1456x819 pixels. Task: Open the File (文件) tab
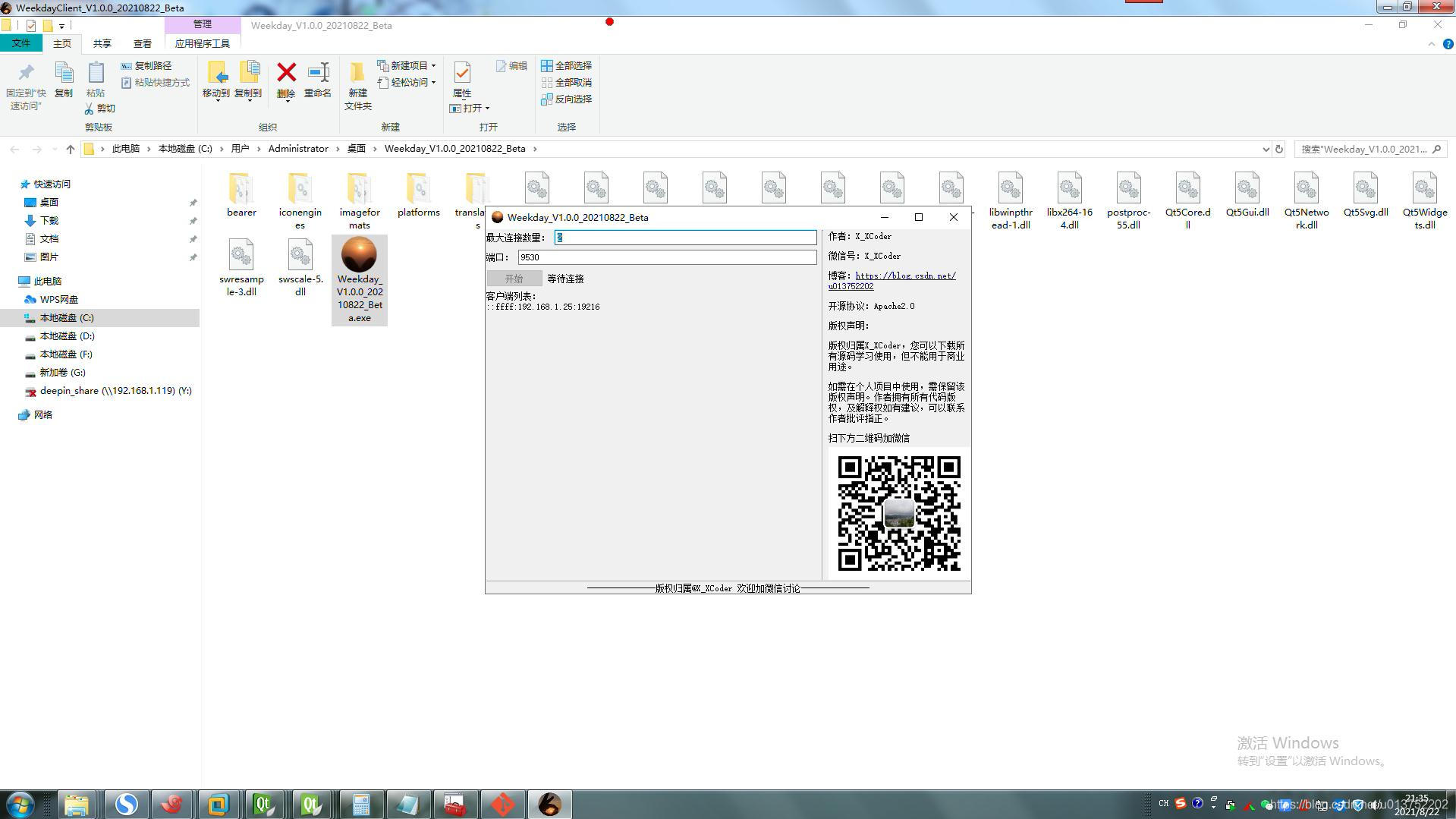tap(21, 43)
